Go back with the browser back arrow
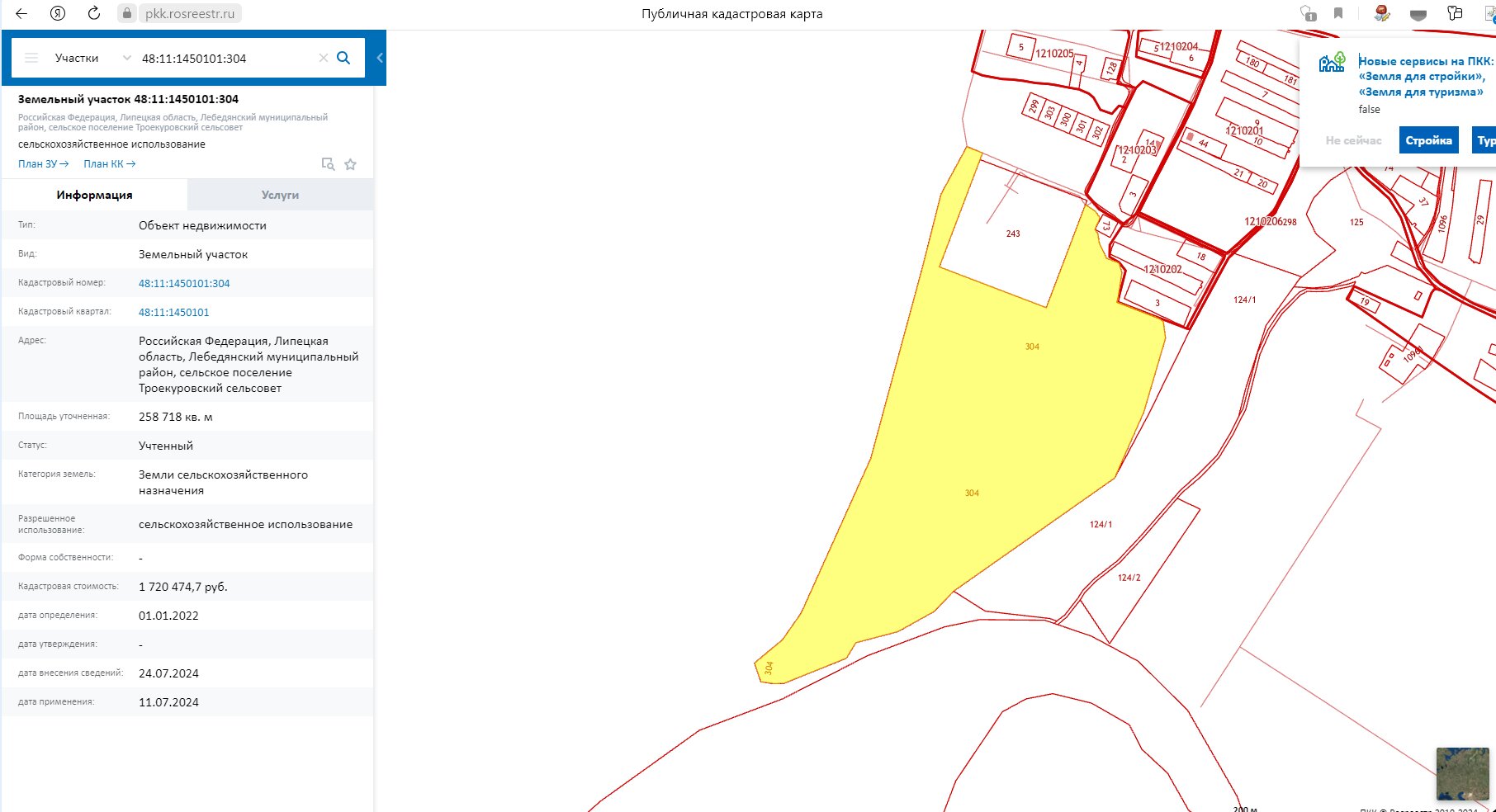Viewport: 1496px width, 812px height. pos(21,13)
